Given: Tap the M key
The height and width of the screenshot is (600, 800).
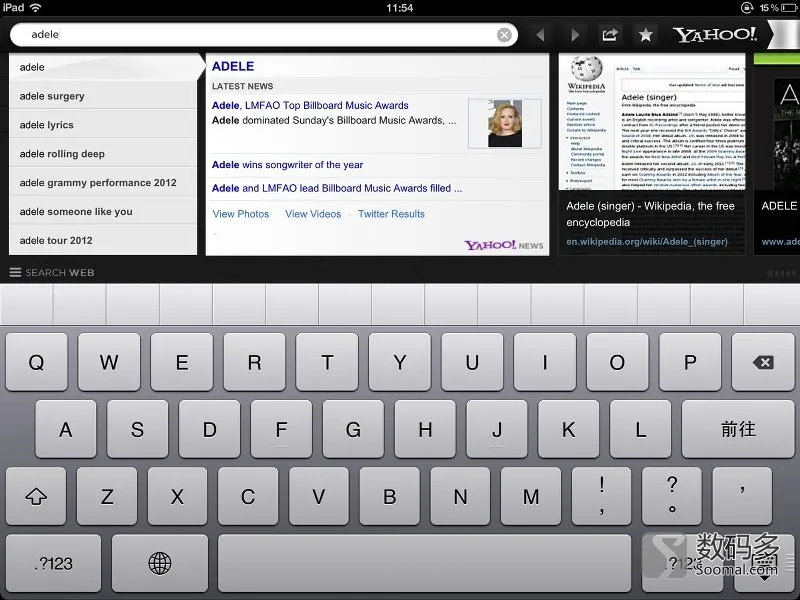Looking at the screenshot, I should pos(531,496).
